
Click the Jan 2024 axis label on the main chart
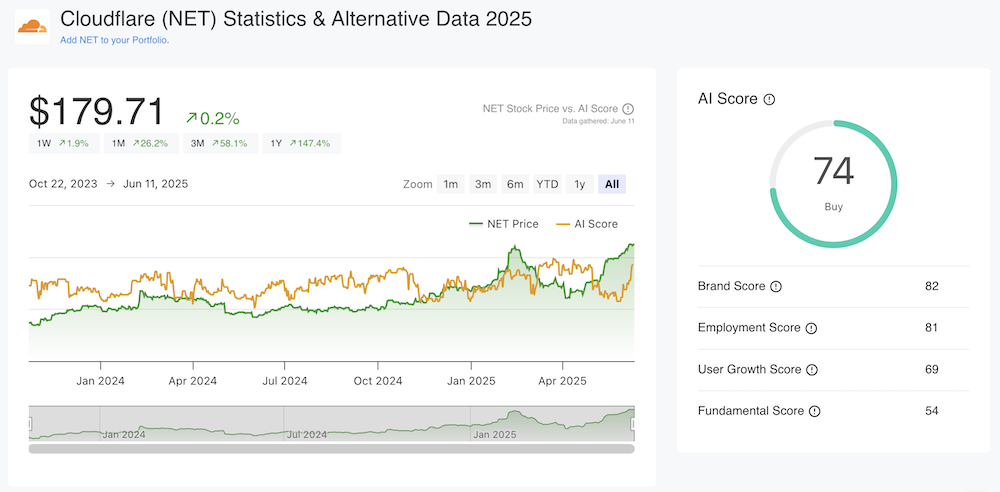pos(101,382)
